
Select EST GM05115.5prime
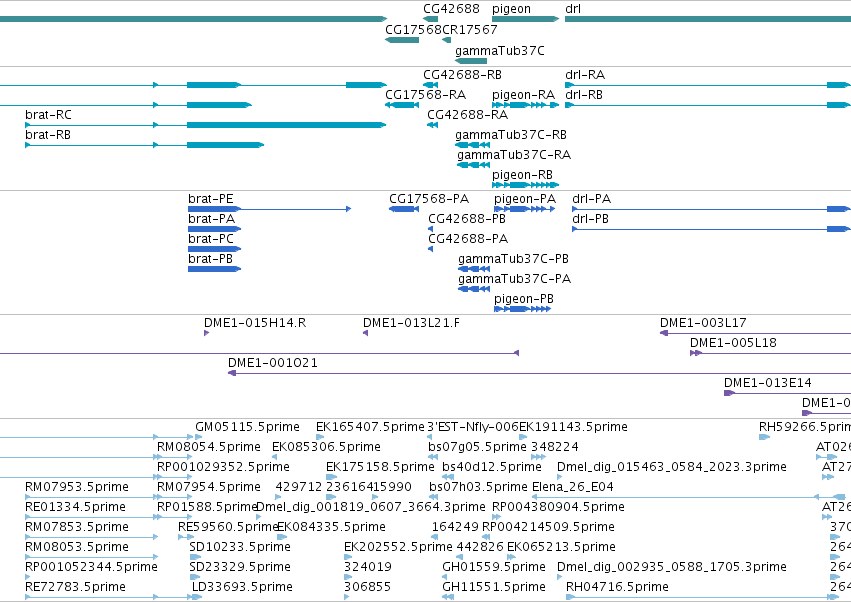[247, 427]
